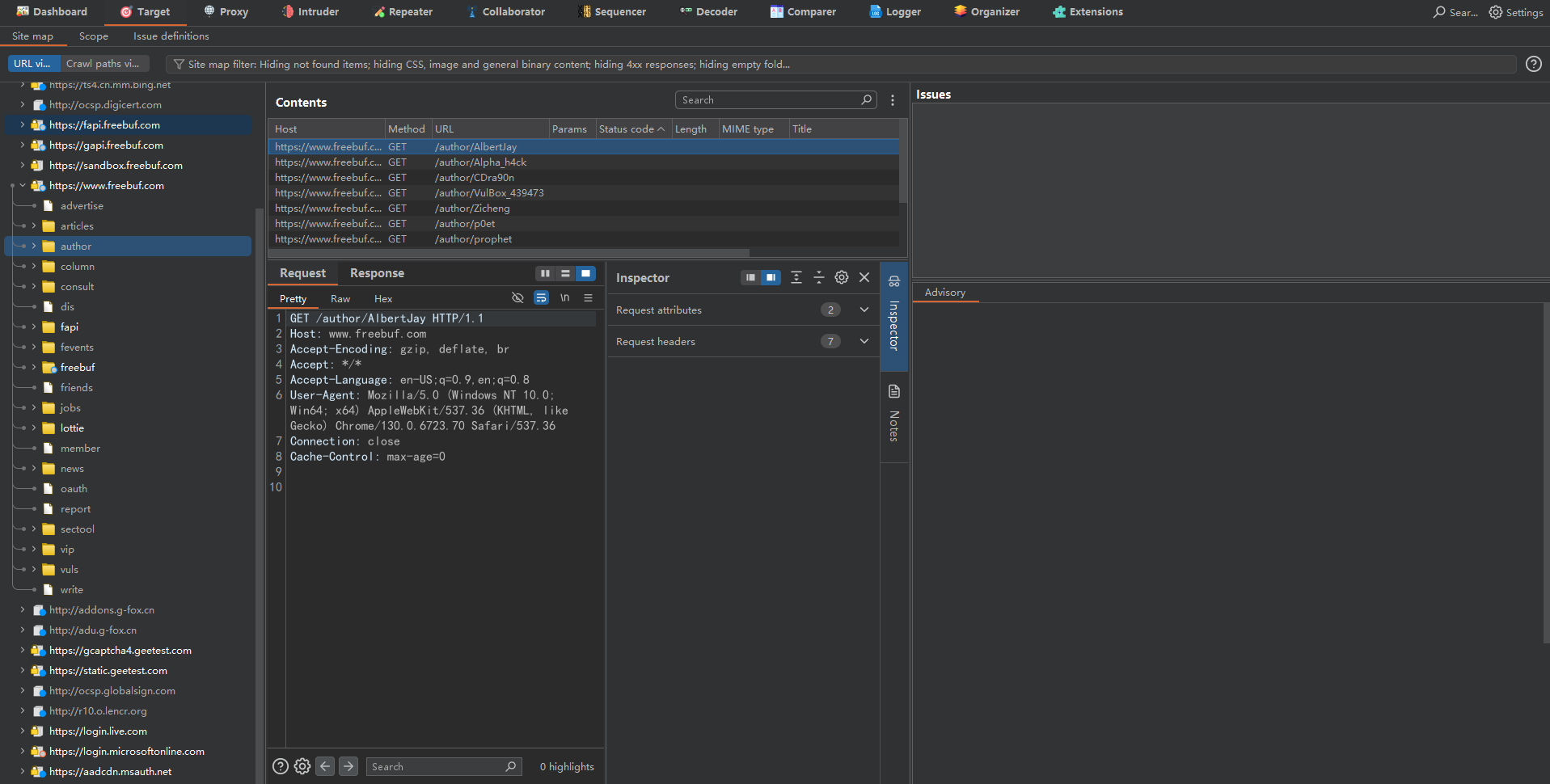The height and width of the screenshot is (784, 1550).
Task: Expand the Request headers section
Action: coord(864,341)
